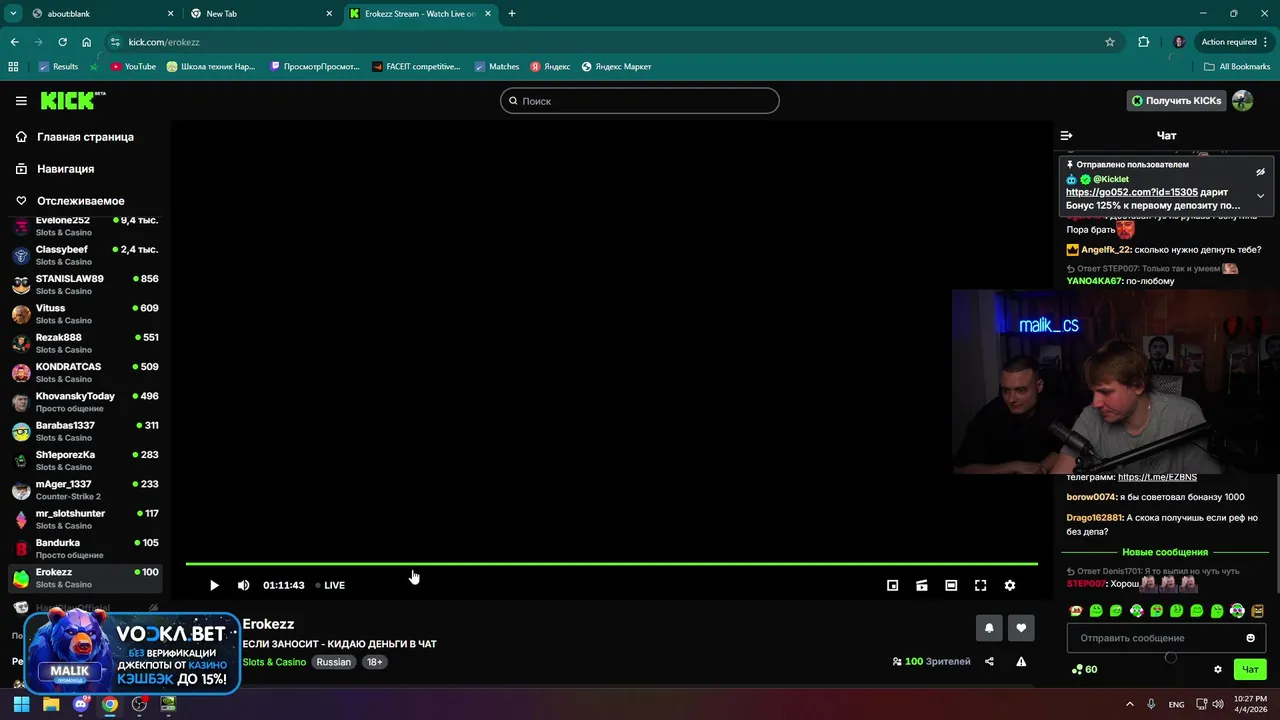Open the mAger_1337 channel in the sidebar
Screen dimensions: 1280x720
pos(85,490)
